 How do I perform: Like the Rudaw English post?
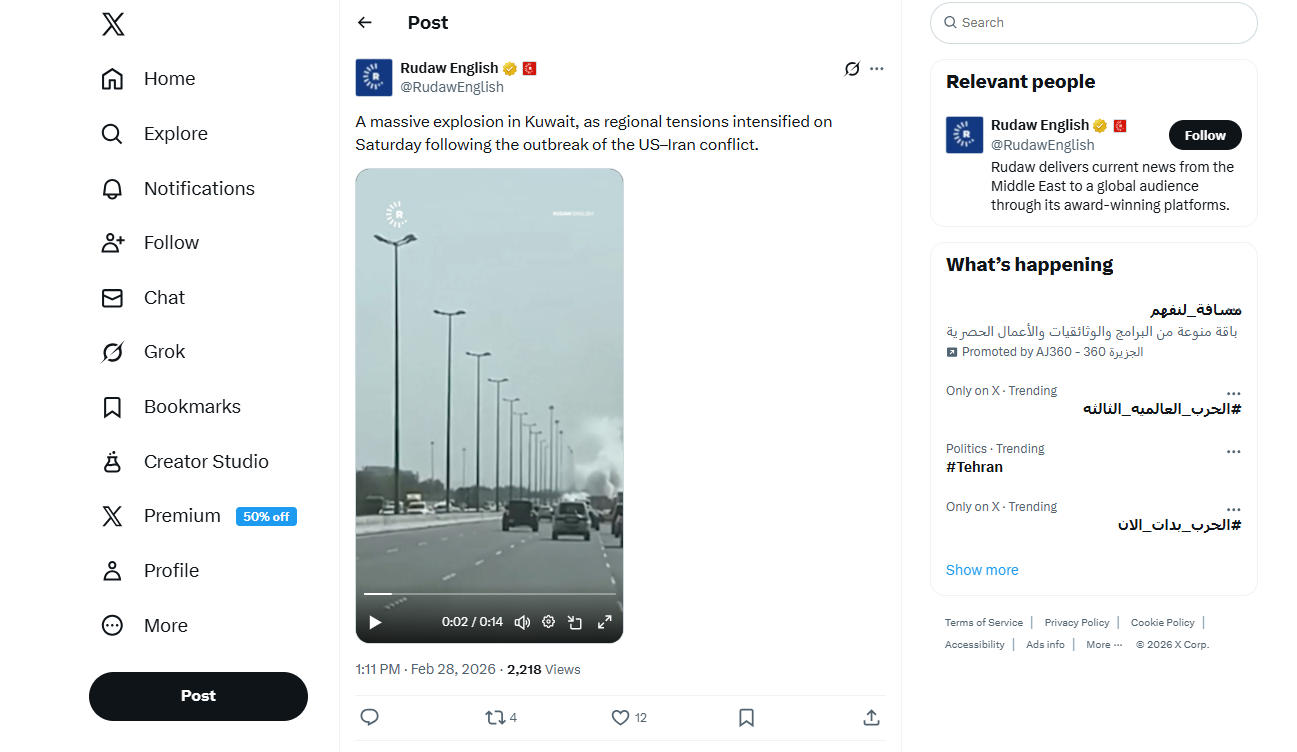[x=620, y=717]
